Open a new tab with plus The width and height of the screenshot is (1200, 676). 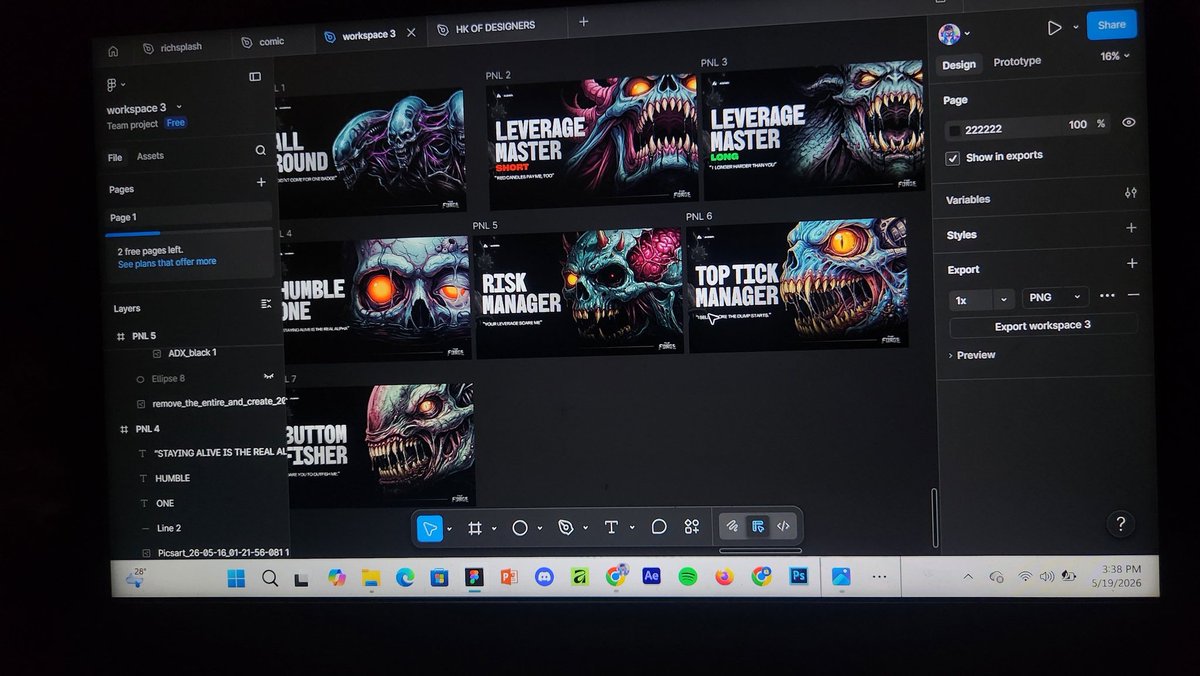[x=583, y=21]
